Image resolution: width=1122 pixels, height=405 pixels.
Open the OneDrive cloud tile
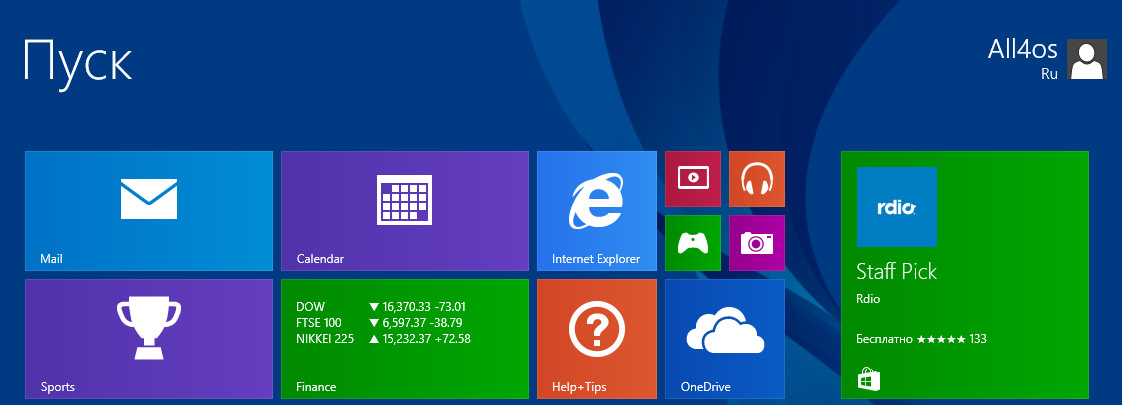click(x=725, y=338)
